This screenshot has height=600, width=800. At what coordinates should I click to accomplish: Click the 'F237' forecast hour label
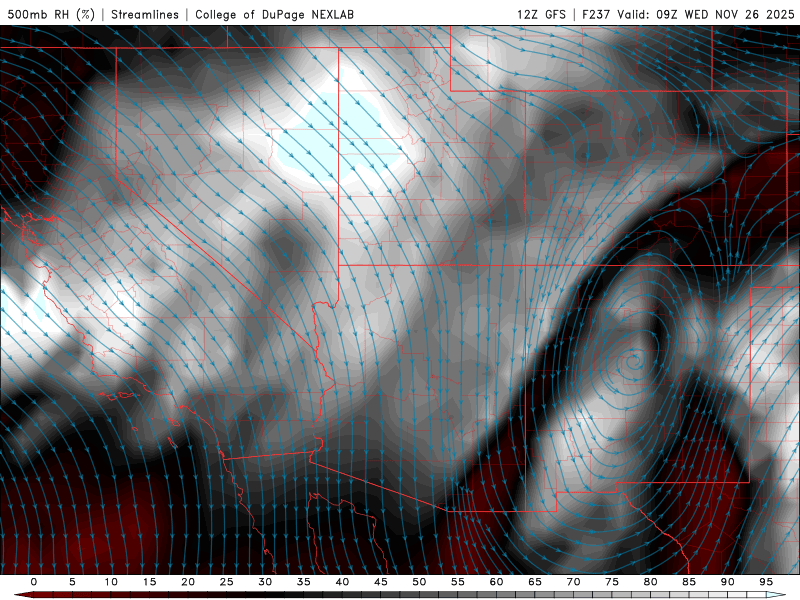(x=596, y=14)
